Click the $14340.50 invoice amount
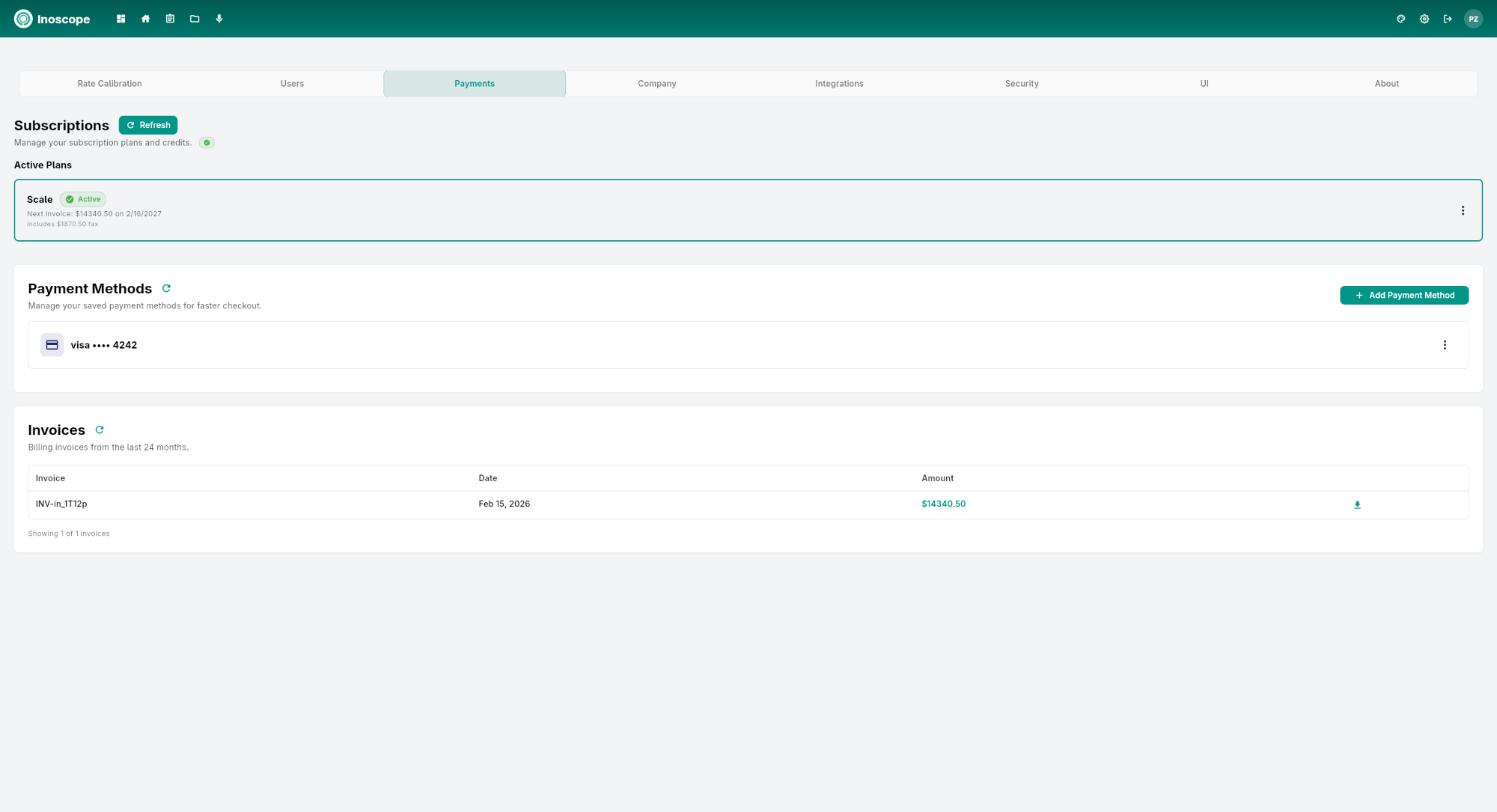1497x812 pixels. coord(943,504)
